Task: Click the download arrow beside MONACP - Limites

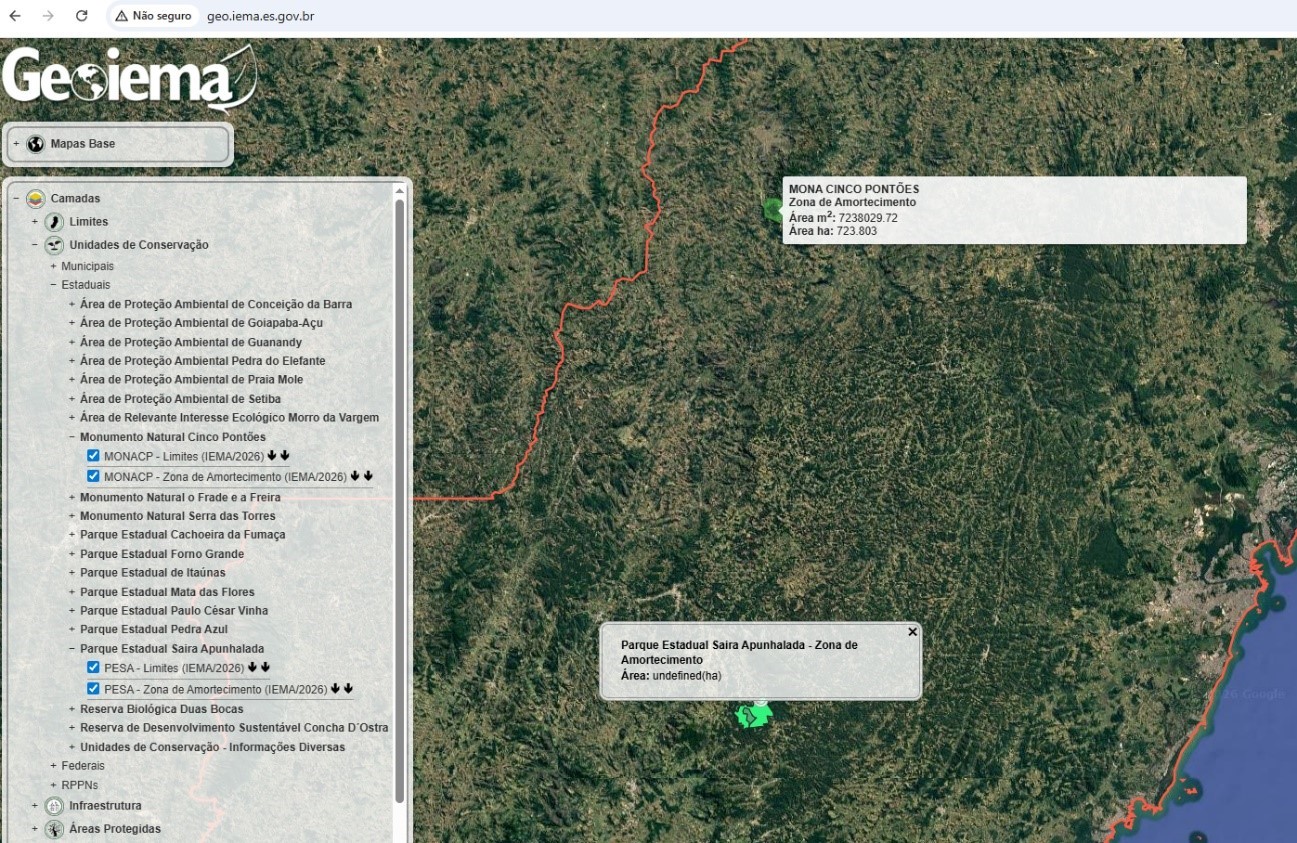Action: (x=272, y=456)
